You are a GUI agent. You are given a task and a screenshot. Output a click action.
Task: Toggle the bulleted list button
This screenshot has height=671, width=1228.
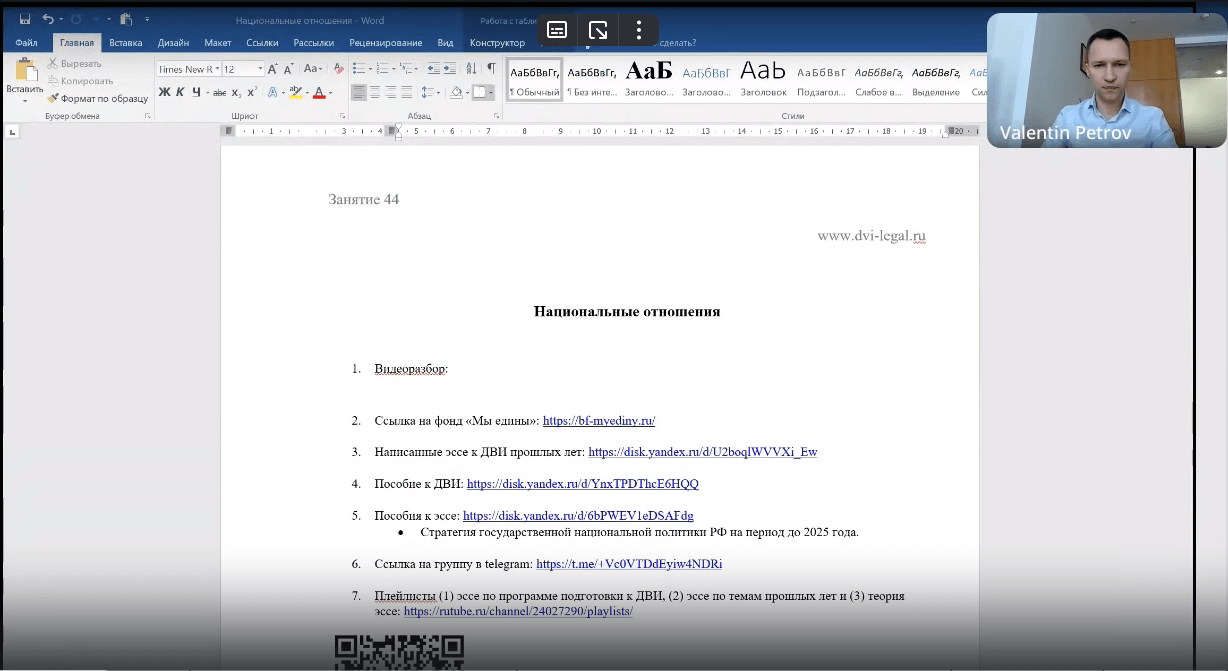pyautogui.click(x=360, y=69)
